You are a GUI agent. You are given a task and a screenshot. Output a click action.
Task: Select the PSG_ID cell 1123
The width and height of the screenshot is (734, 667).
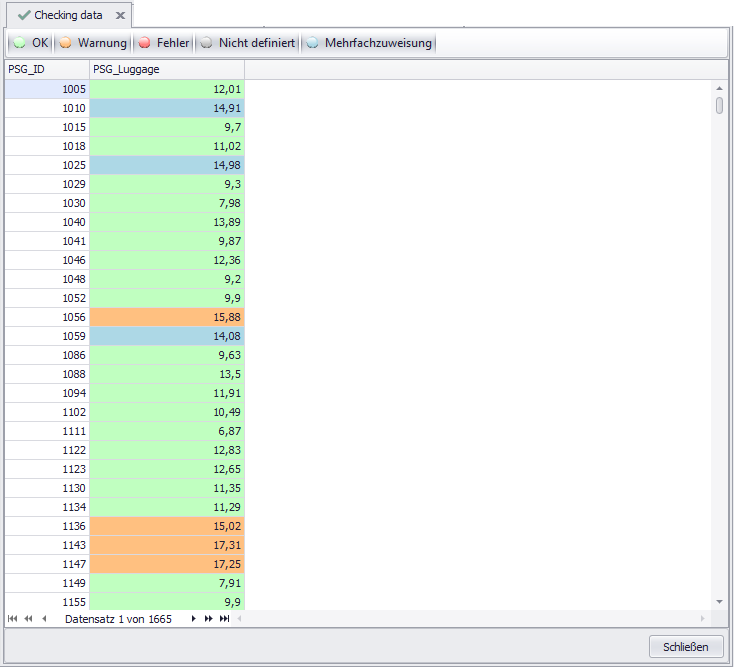(47, 469)
